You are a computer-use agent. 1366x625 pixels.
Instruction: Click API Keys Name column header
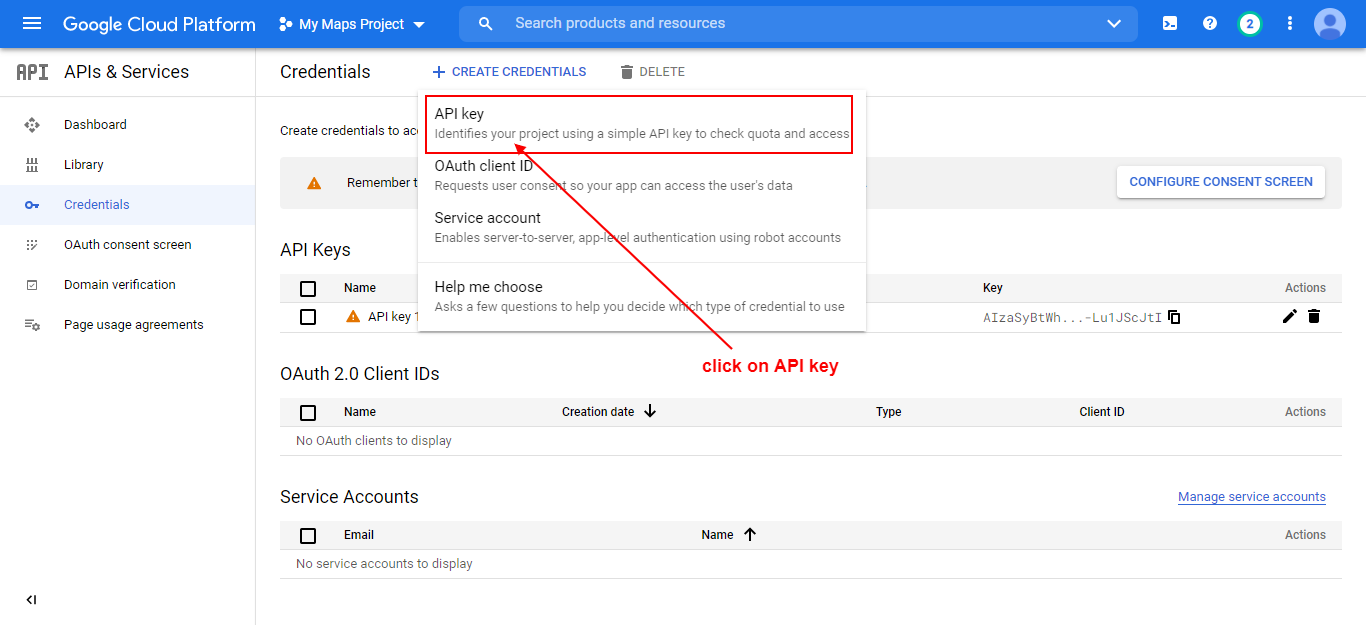pyautogui.click(x=360, y=288)
